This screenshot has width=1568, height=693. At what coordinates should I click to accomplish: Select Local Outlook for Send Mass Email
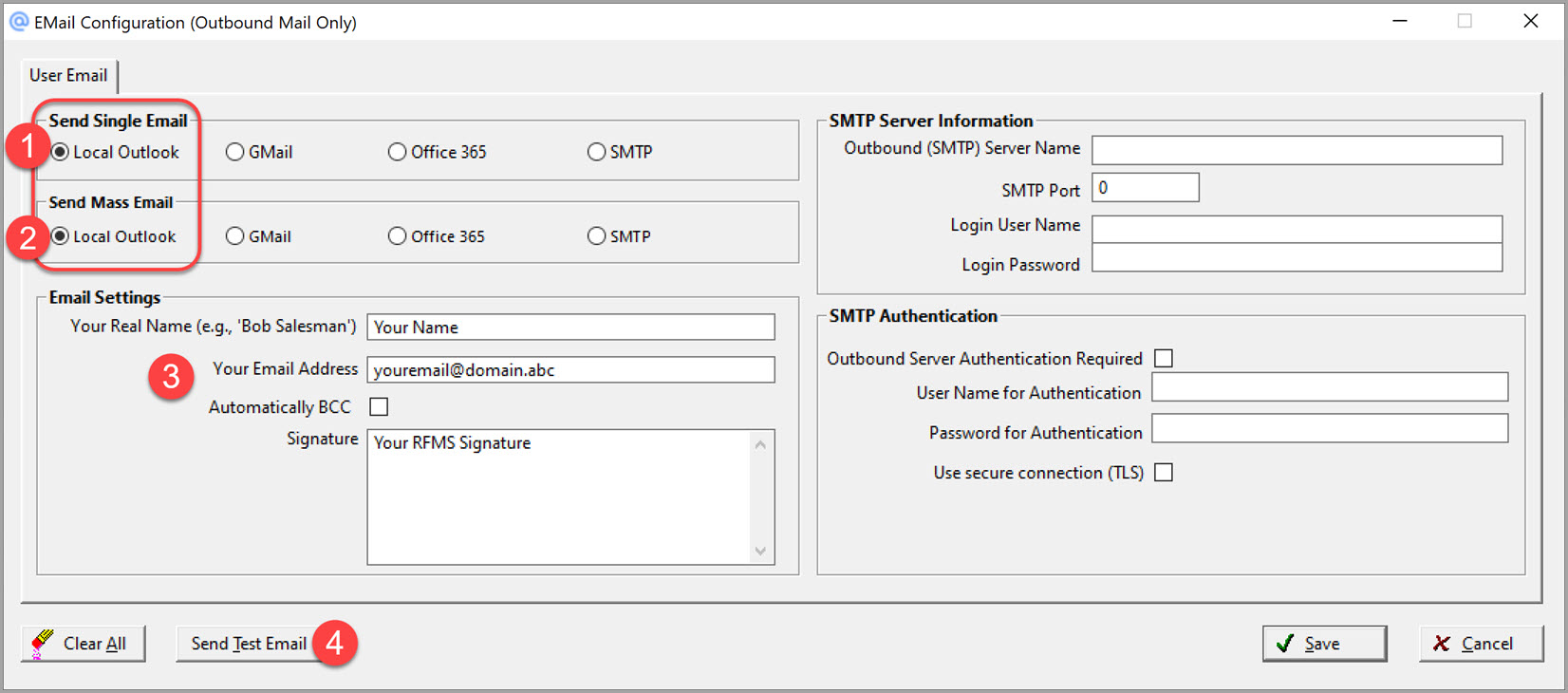click(61, 236)
